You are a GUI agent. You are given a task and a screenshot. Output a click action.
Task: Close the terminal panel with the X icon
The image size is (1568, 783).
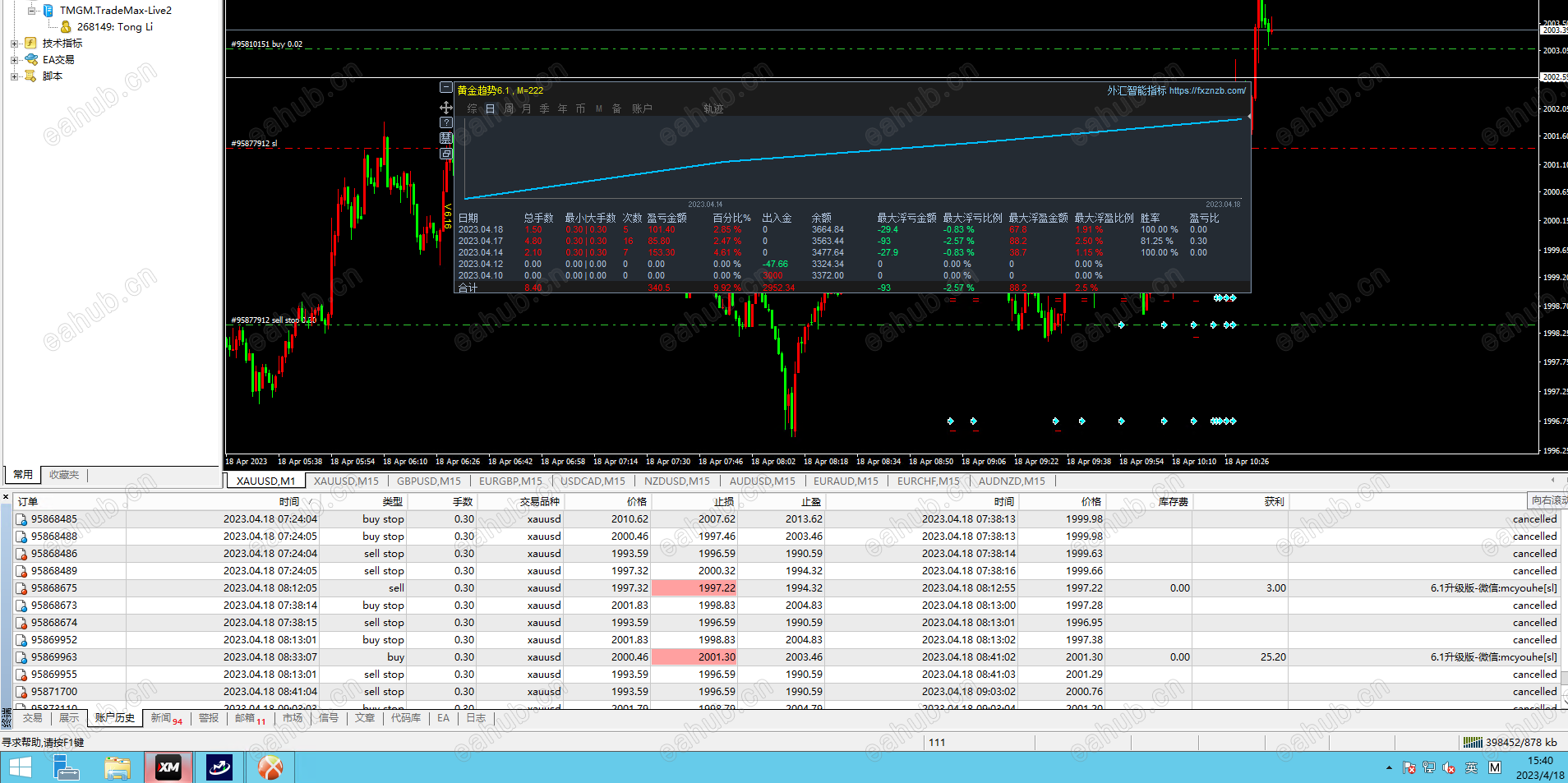click(6, 498)
